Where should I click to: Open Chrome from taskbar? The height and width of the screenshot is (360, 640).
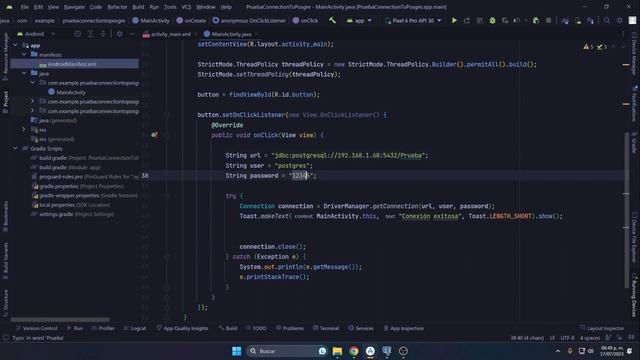pyautogui.click(x=354, y=351)
